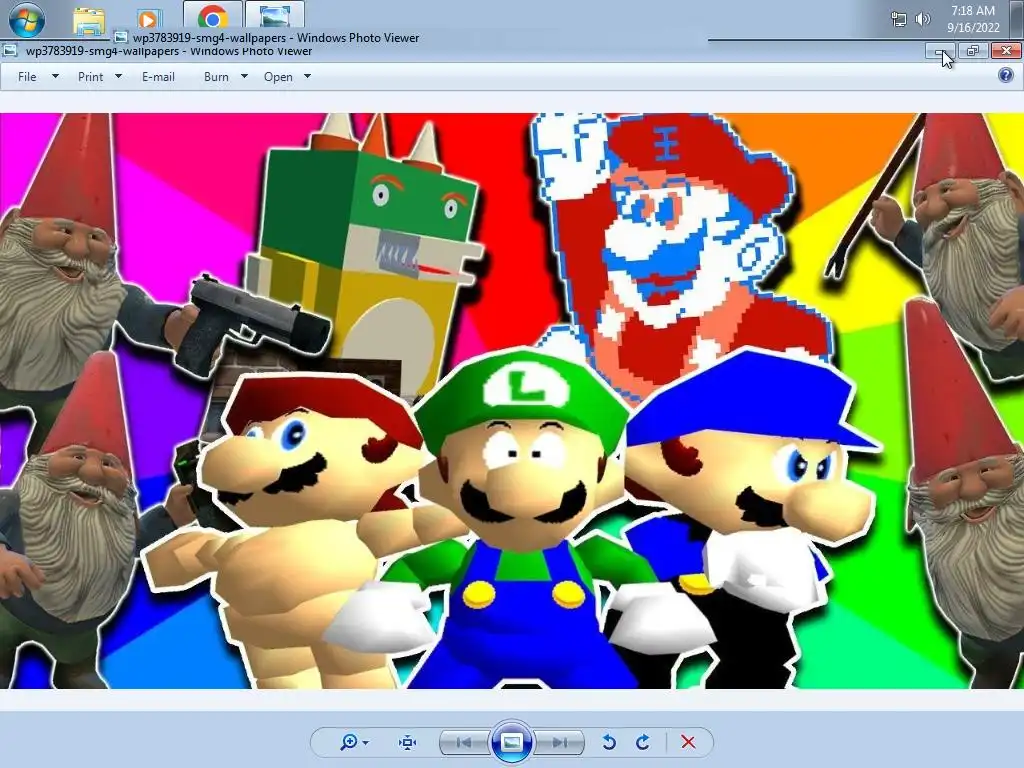1024x768 pixels.
Task: Rotate image counterclockwise
Action: pos(609,743)
